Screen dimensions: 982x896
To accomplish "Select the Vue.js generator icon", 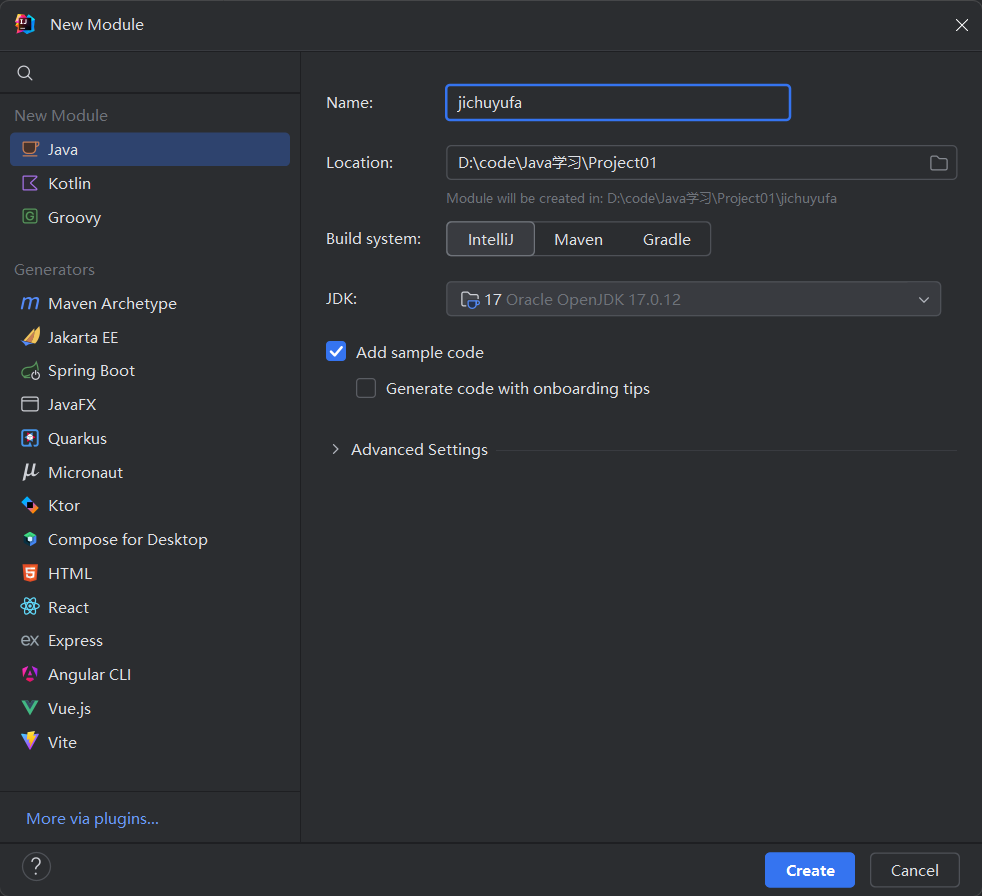I will (29, 708).
